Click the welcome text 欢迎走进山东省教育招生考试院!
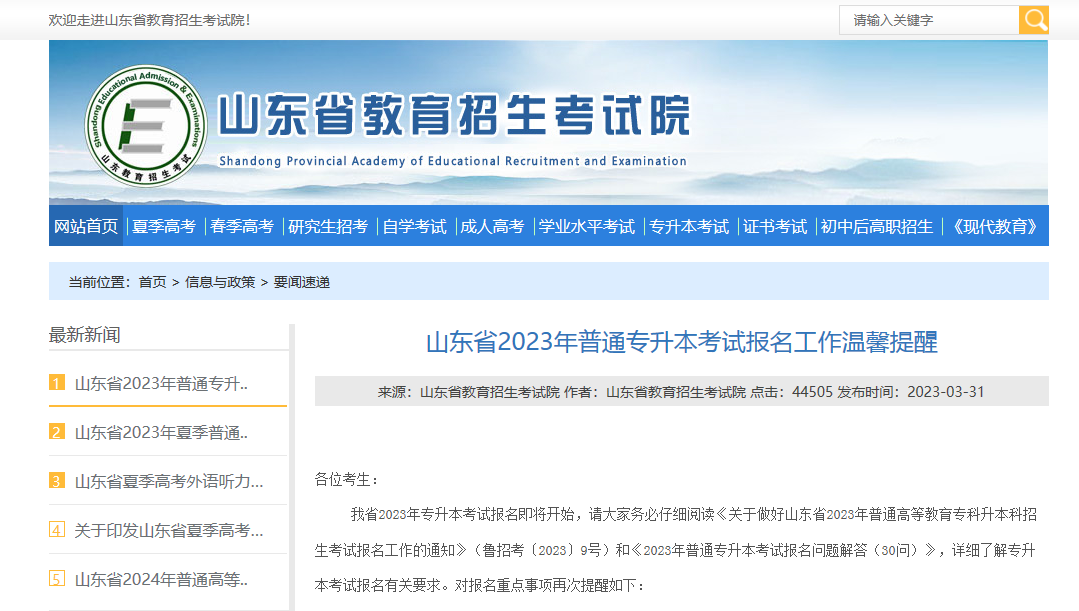Screen dimensions: 1079x611 point(149,20)
